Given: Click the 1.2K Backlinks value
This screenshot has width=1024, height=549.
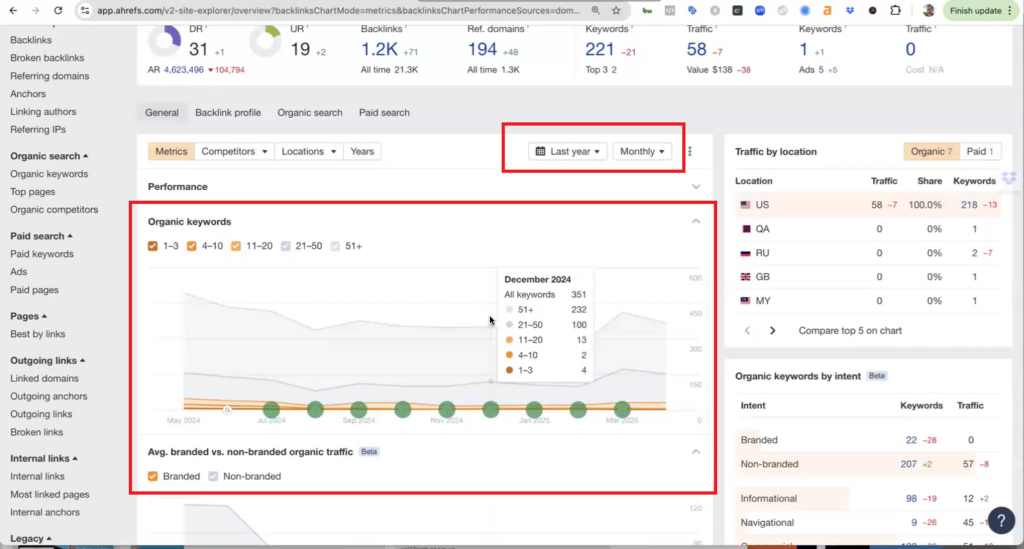Looking at the screenshot, I should pos(379,49).
